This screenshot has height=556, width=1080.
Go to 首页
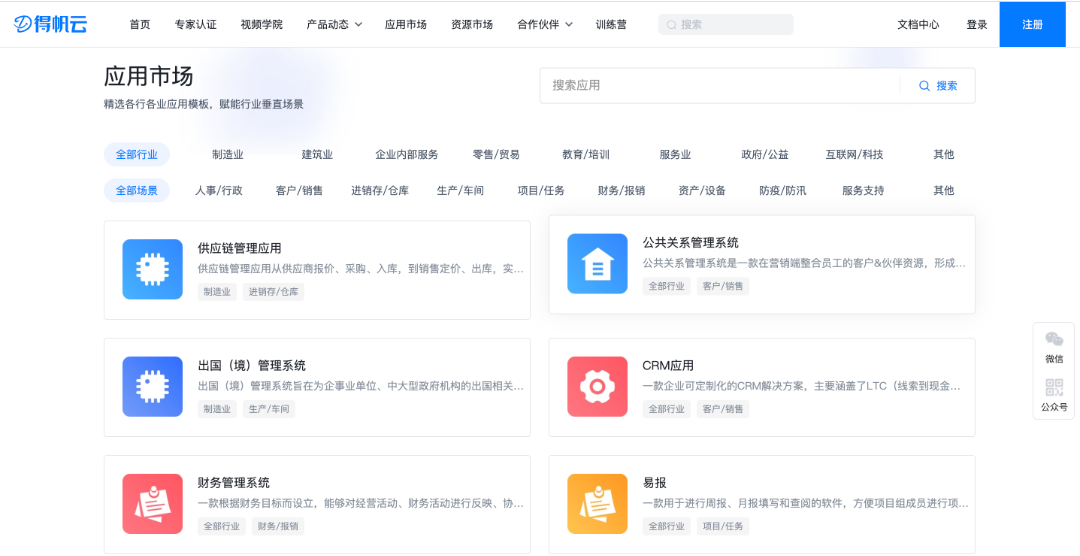[x=140, y=25]
